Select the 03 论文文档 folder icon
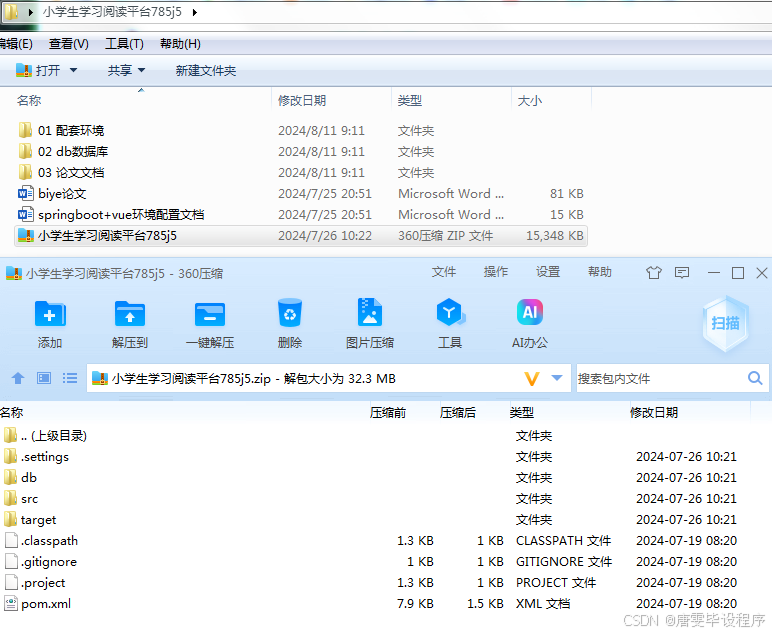 point(25,172)
